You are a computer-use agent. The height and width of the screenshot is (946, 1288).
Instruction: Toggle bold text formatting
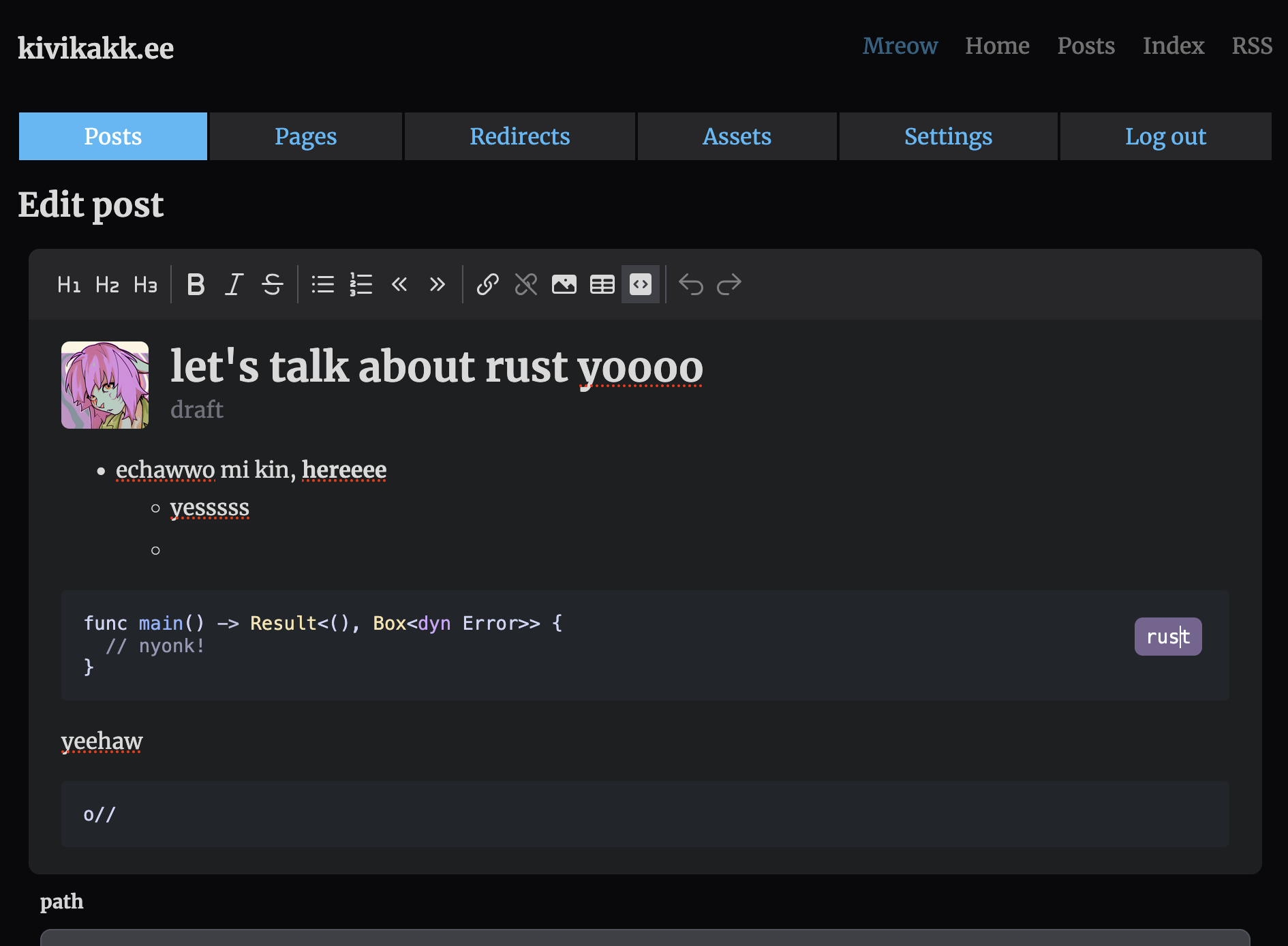click(x=196, y=284)
